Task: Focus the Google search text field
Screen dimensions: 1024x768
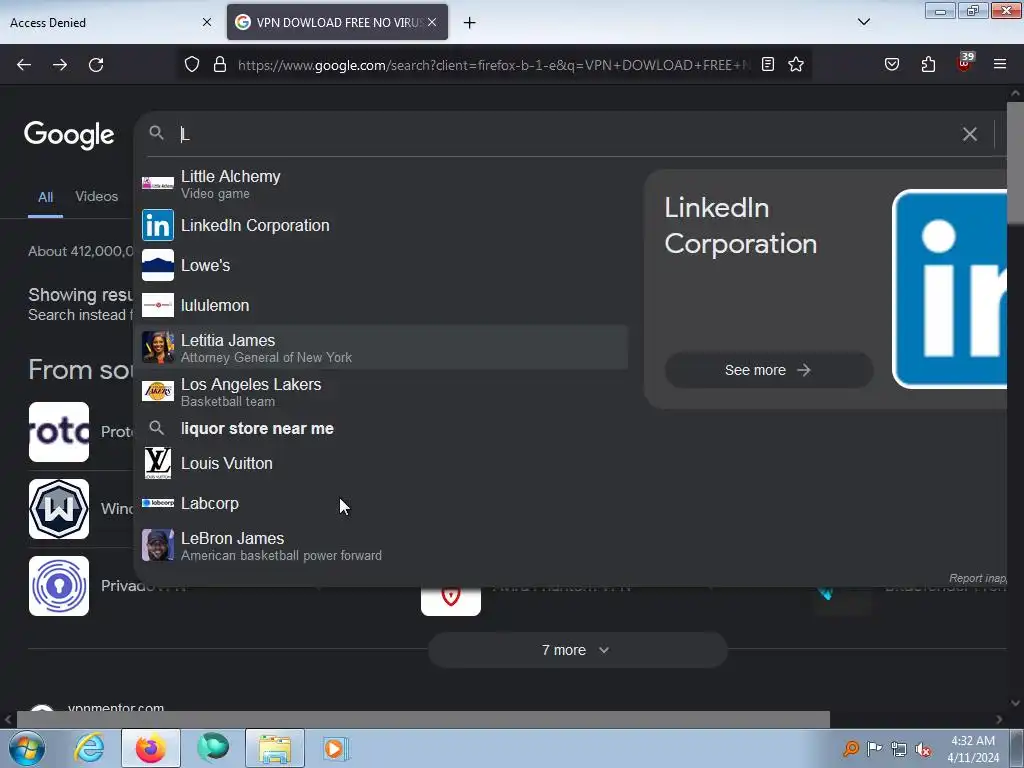Action: (568, 134)
